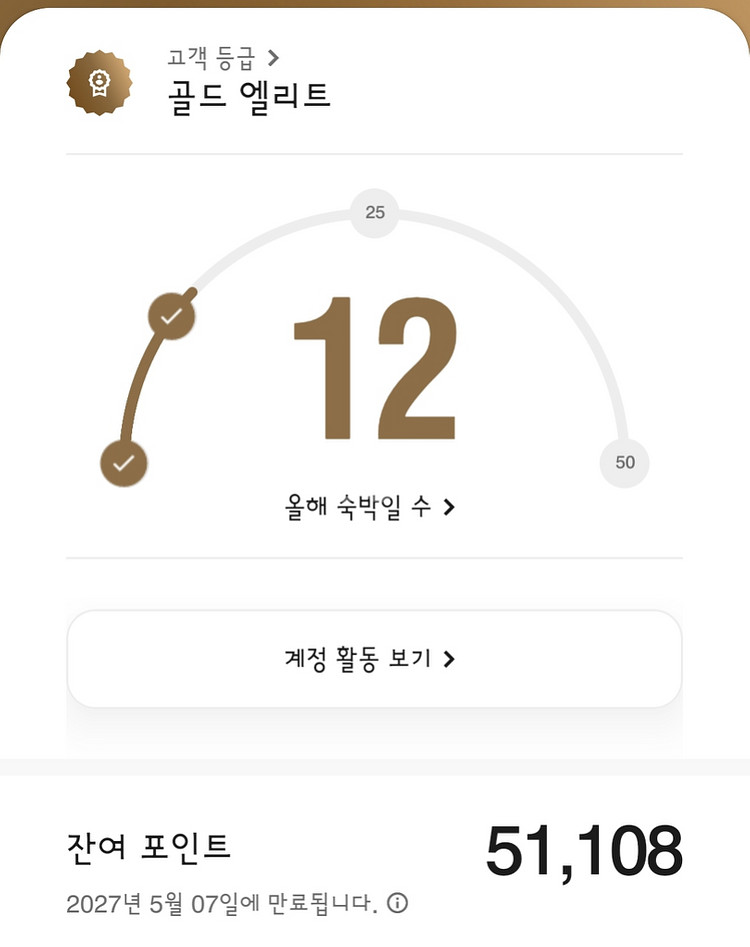
Task: Click the info icon beside the points expiration date
Action: [397, 903]
